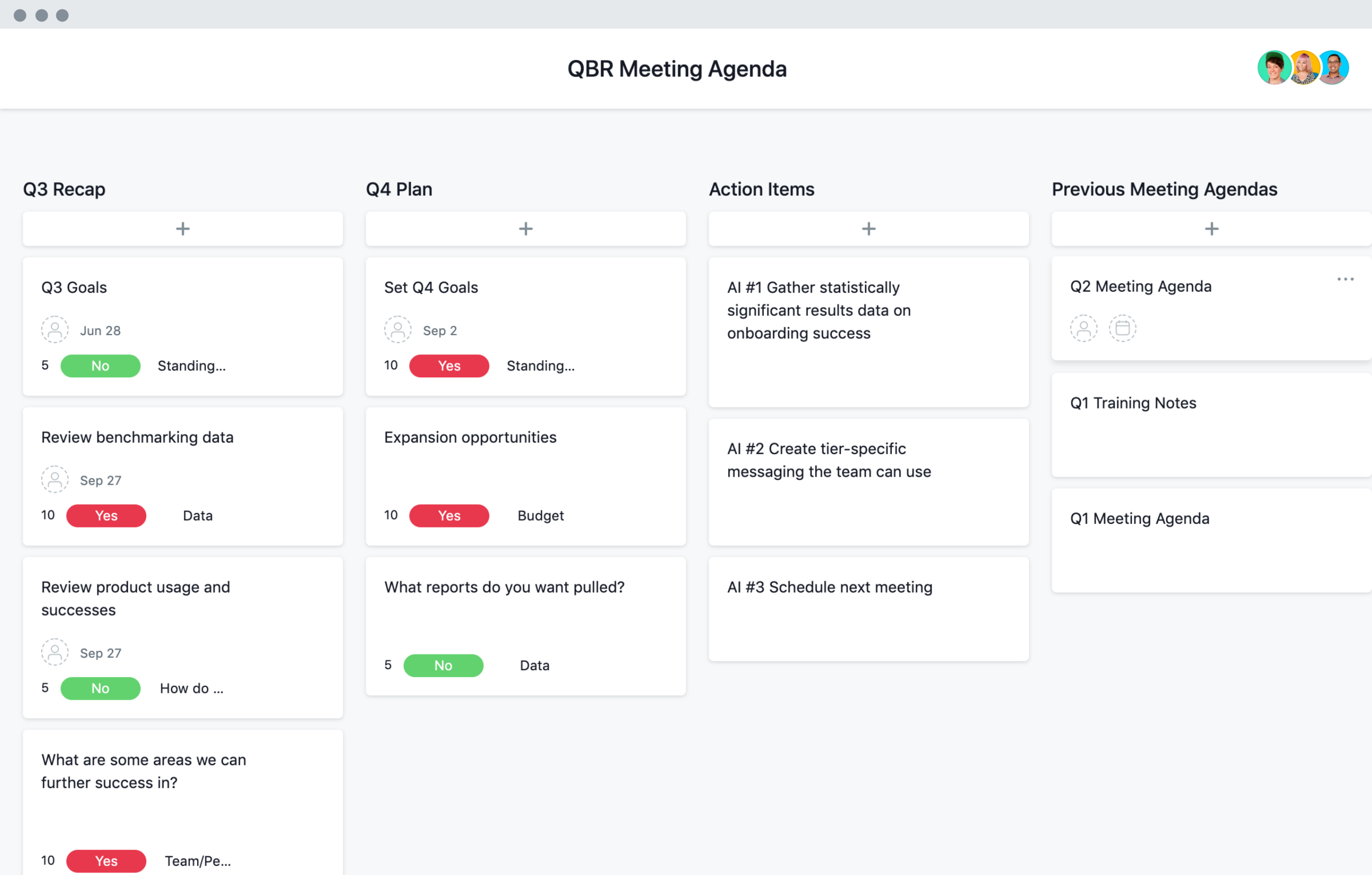Click the add card icon in Action Items
This screenshot has height=875, width=1372.
pyautogui.click(x=868, y=228)
